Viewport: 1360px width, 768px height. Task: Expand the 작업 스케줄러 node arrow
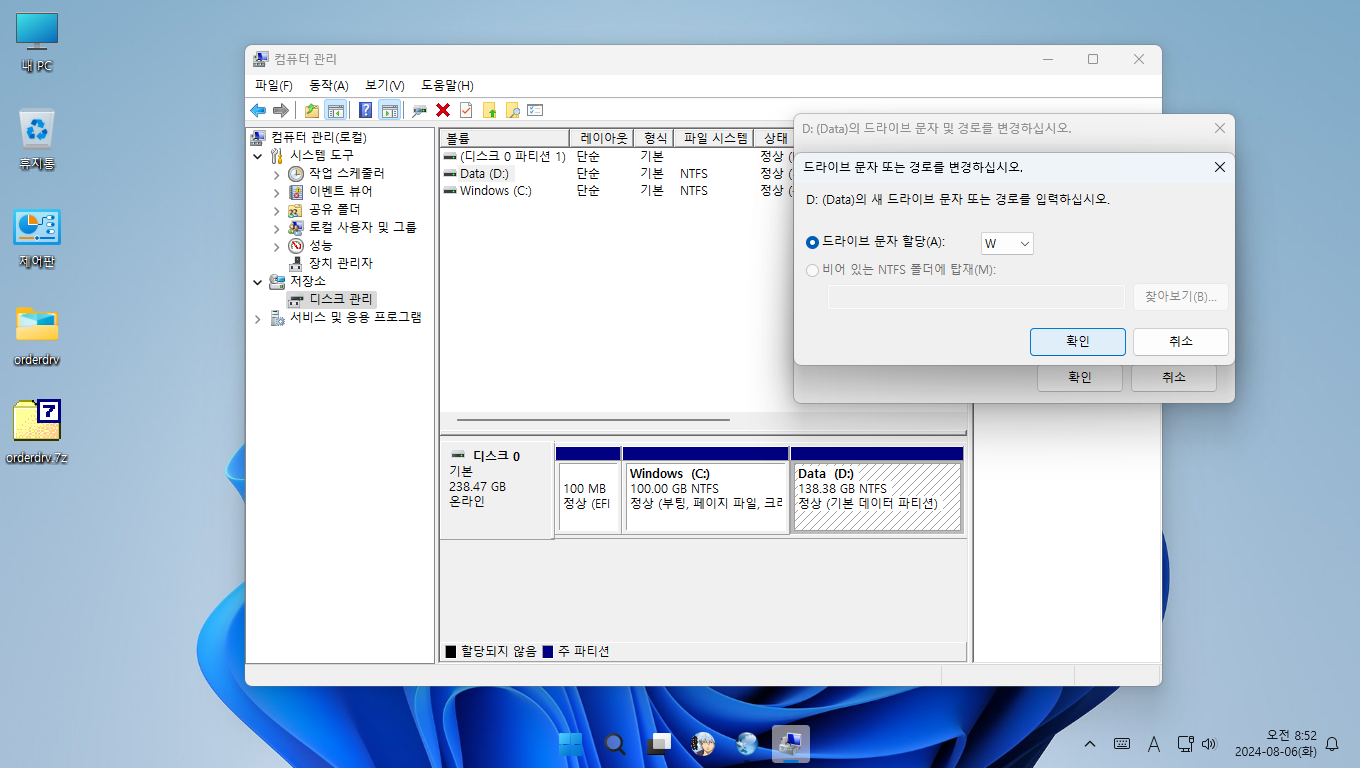(277, 174)
